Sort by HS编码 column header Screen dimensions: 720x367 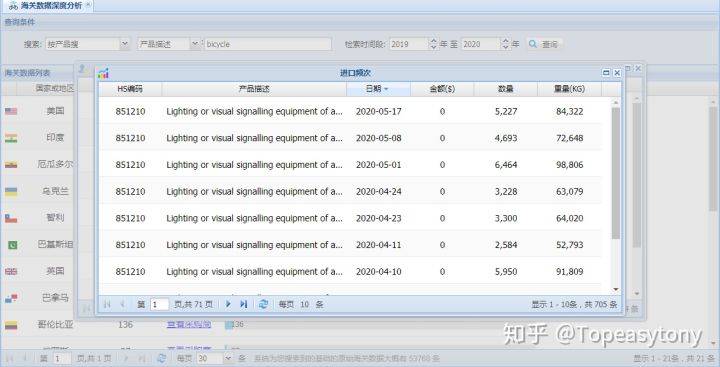point(130,89)
